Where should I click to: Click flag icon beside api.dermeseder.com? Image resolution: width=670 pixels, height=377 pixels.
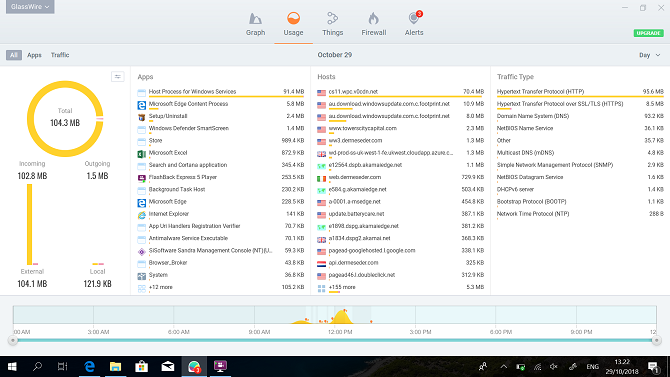(321, 264)
